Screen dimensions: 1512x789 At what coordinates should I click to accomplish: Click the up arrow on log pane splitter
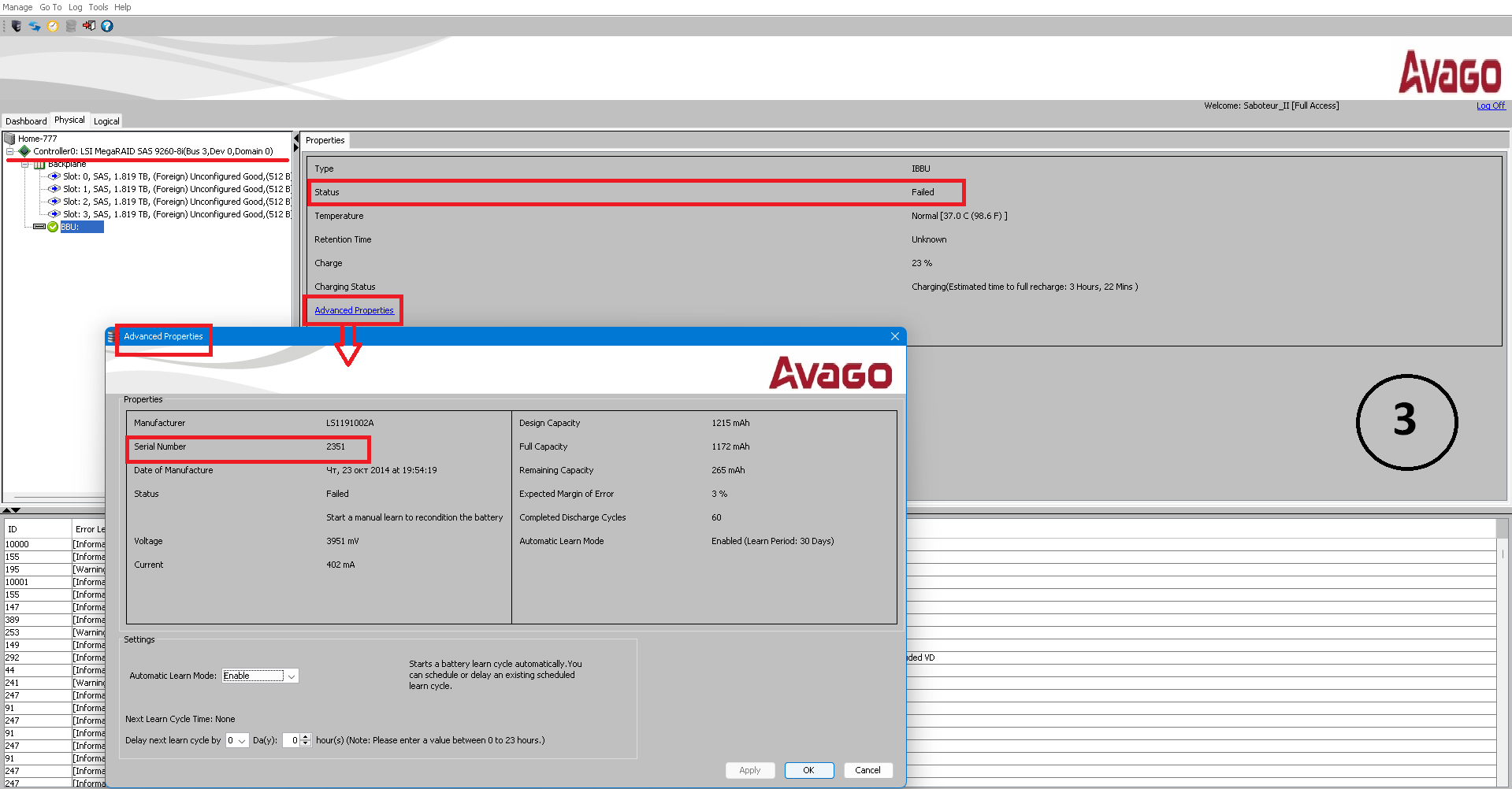click(7, 510)
